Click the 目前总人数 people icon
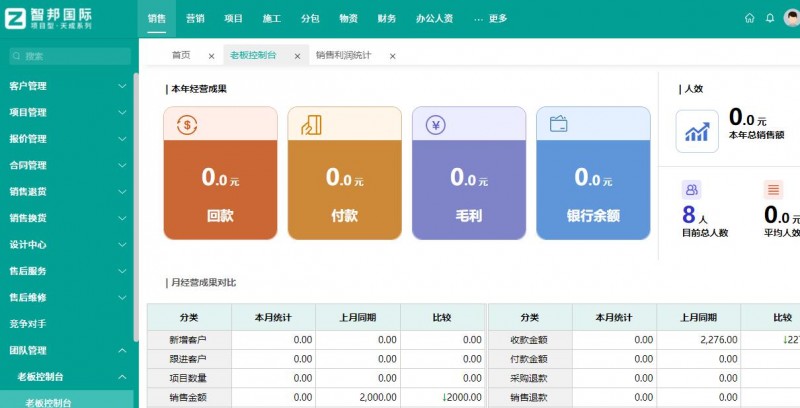The width and height of the screenshot is (800, 408). click(692, 190)
